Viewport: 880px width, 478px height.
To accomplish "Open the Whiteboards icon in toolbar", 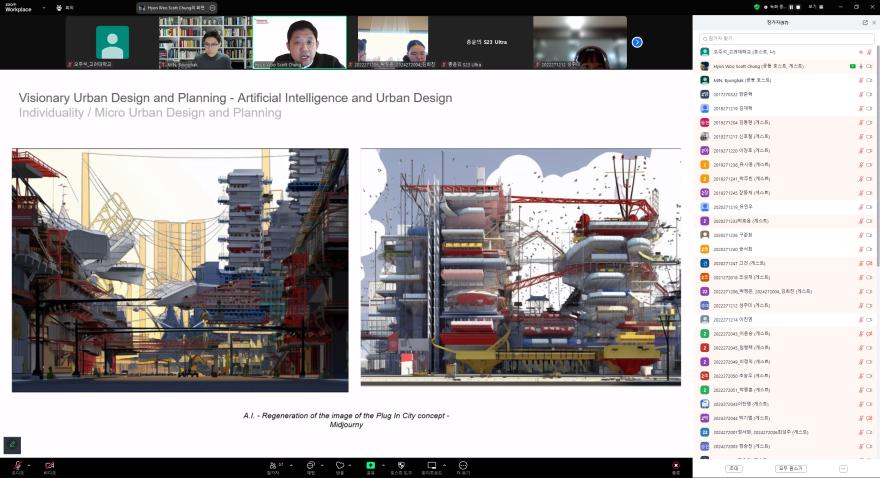I will (432, 465).
